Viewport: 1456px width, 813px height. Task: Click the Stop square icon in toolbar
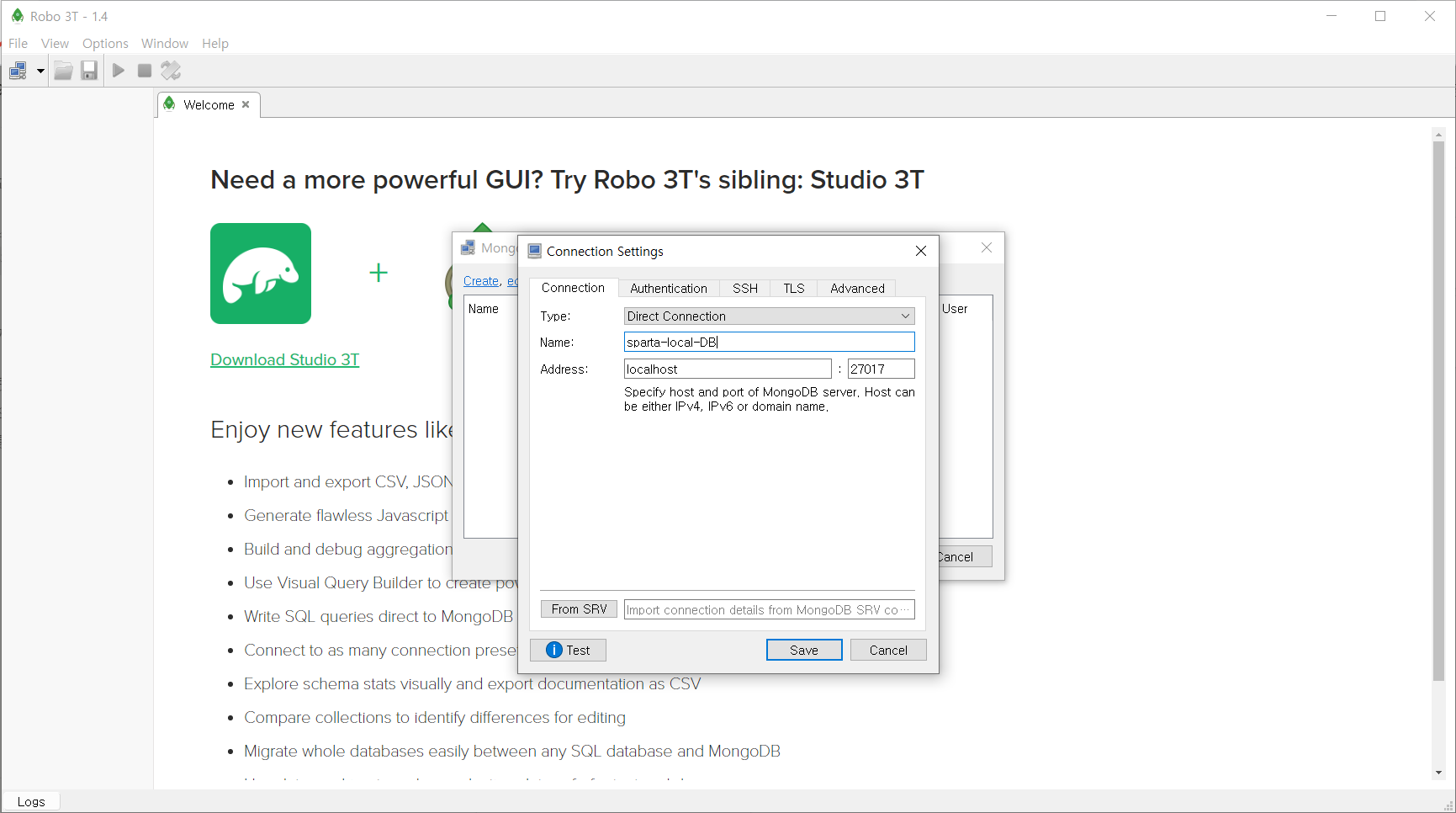click(145, 71)
